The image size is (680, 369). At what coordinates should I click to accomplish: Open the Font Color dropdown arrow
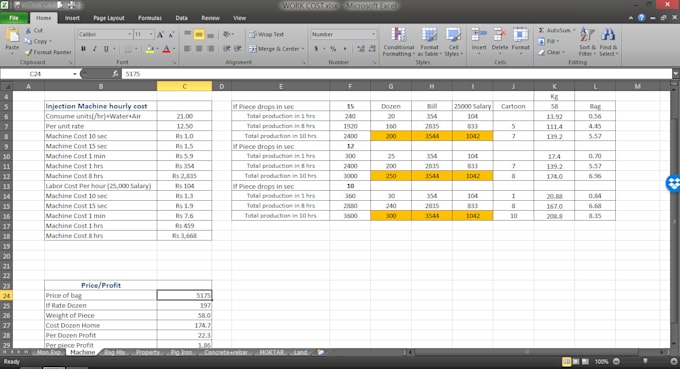[174, 49]
